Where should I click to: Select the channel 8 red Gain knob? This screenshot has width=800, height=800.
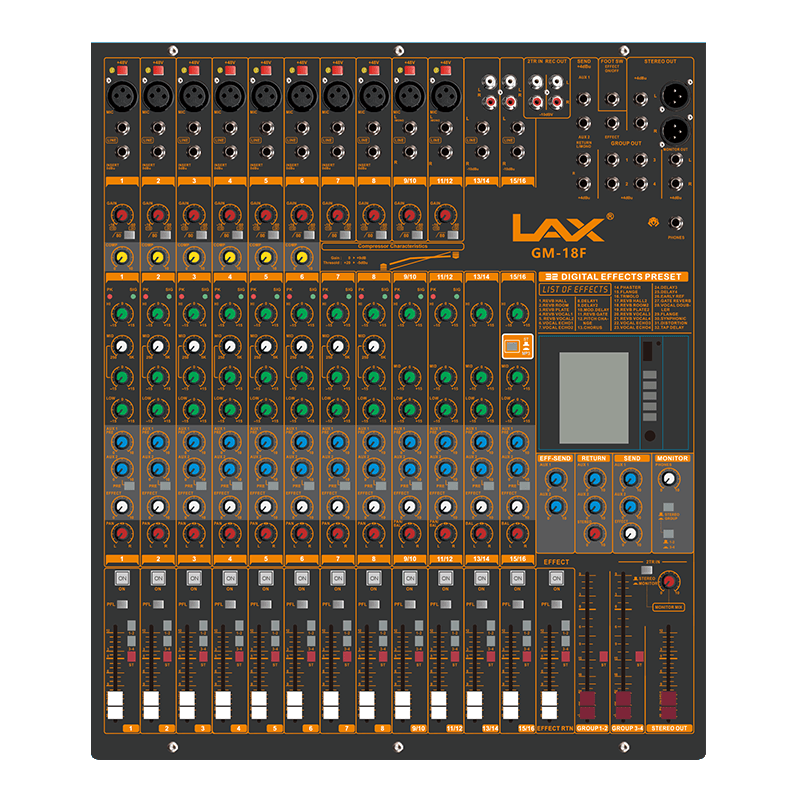tap(374, 215)
